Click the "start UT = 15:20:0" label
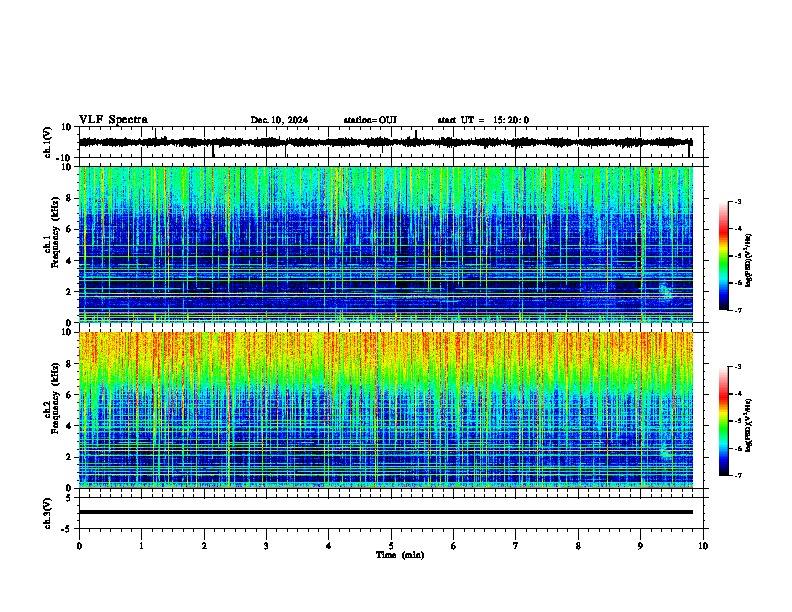This screenshot has height=612, width=792. coord(483,120)
